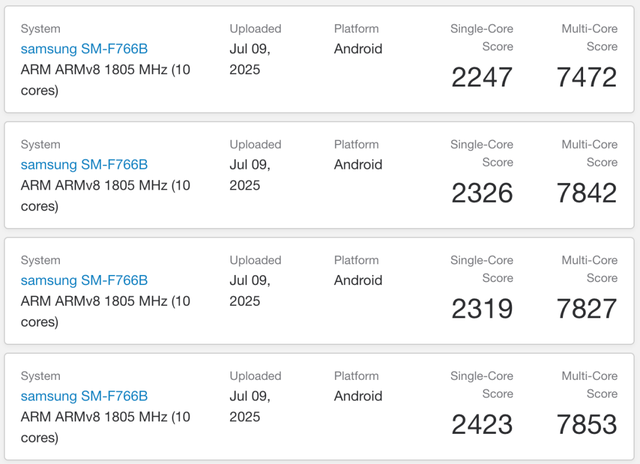The height and width of the screenshot is (464, 640).
Task: Open samsung SM-F766B result with 7842 multi-core
Action: pos(84,165)
